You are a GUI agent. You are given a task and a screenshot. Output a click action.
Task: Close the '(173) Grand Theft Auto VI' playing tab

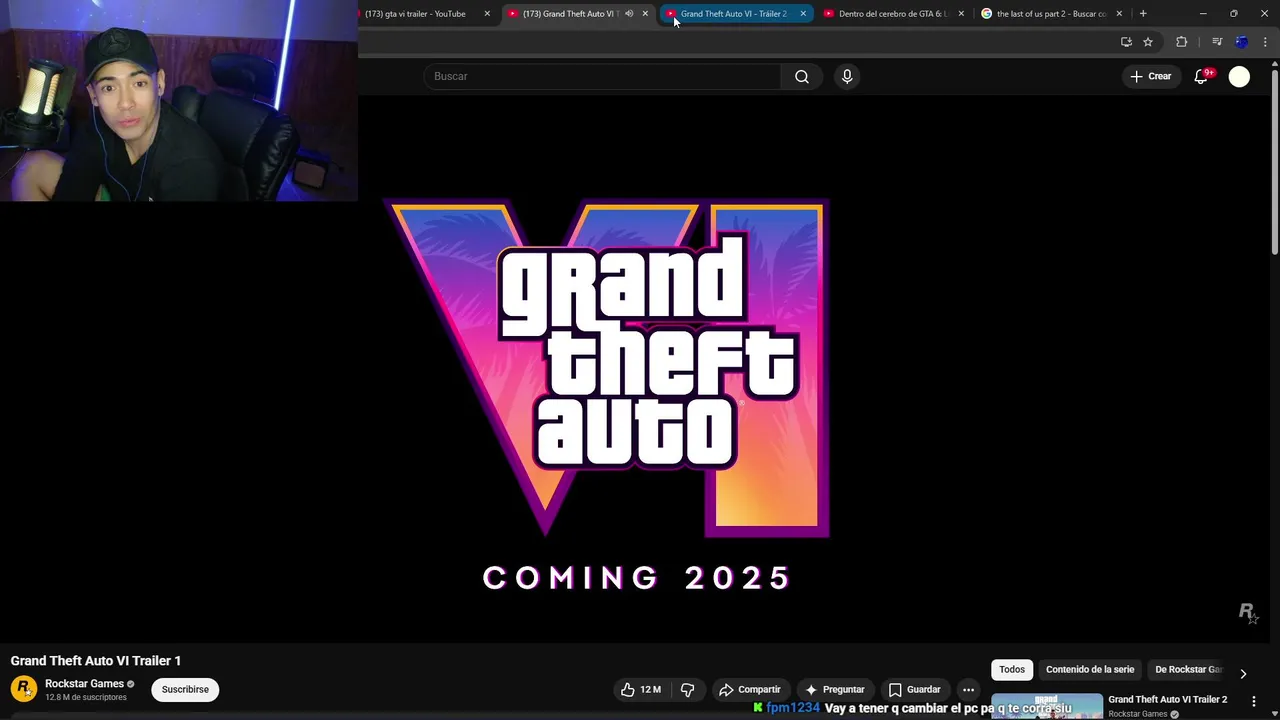click(x=645, y=14)
